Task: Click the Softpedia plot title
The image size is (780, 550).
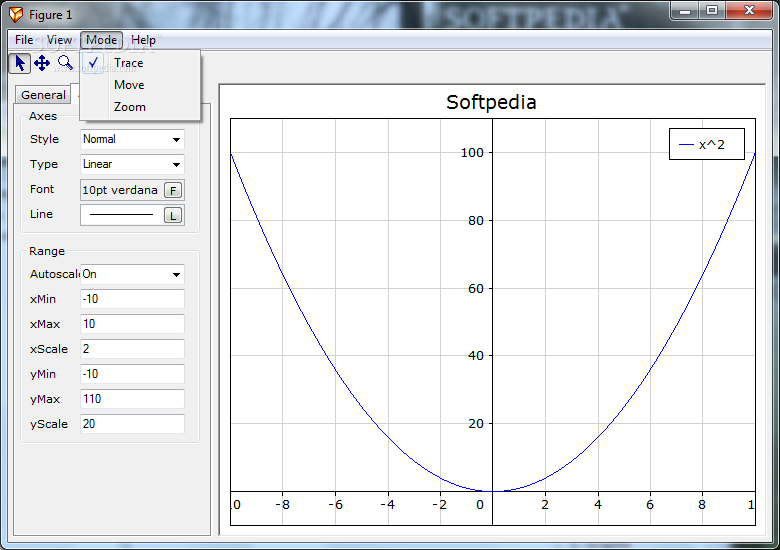Action: click(x=491, y=102)
